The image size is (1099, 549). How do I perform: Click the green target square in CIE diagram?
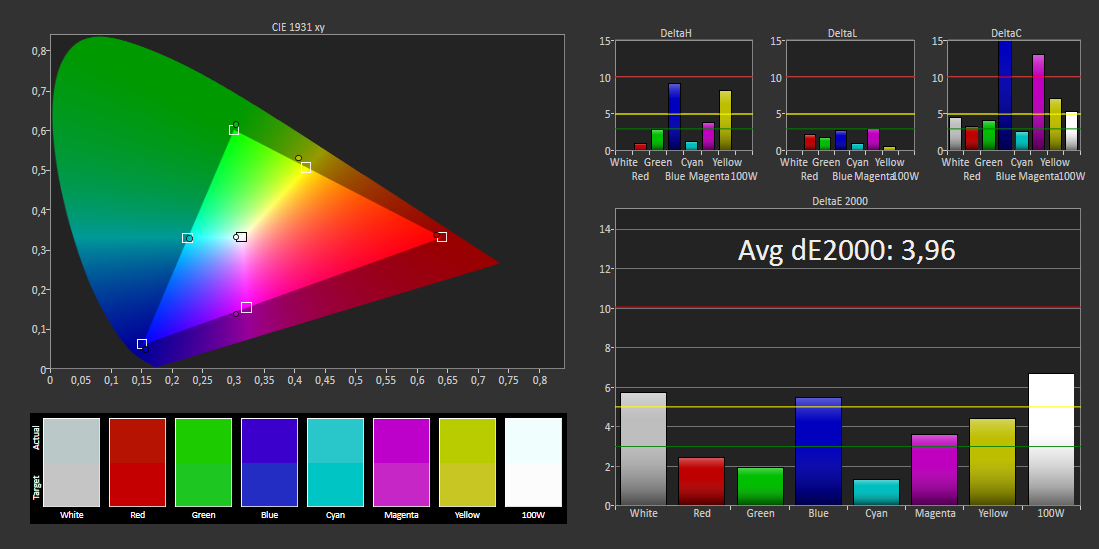233,130
